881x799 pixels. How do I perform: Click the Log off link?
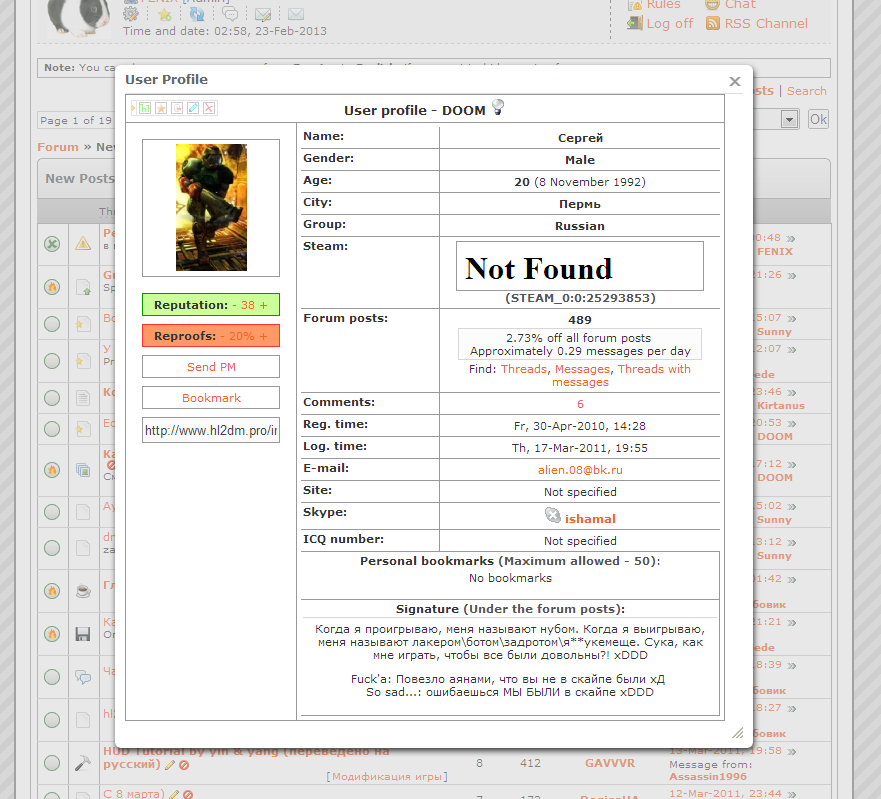point(670,24)
